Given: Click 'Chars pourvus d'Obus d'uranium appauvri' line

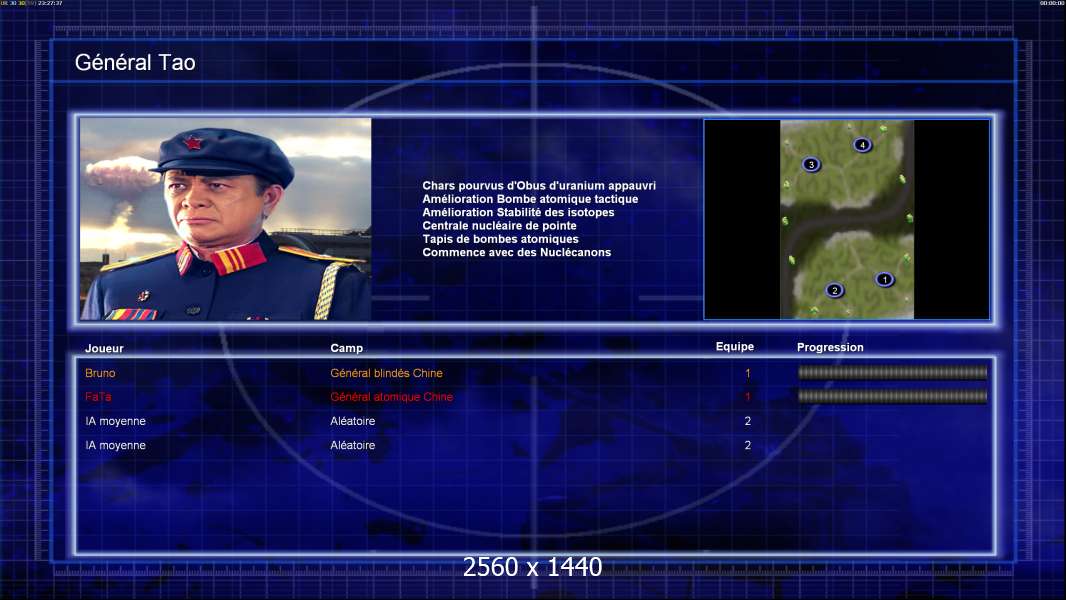Looking at the screenshot, I should click(x=539, y=186).
